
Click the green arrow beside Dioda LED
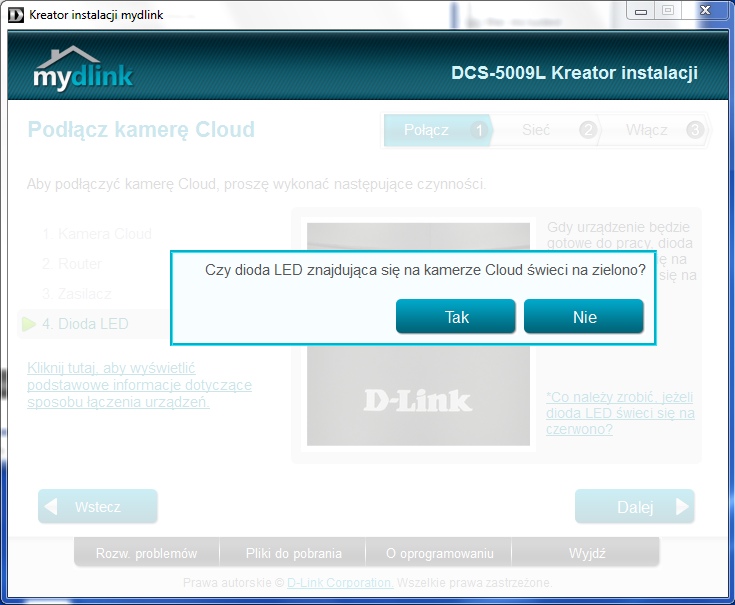click(x=29, y=324)
